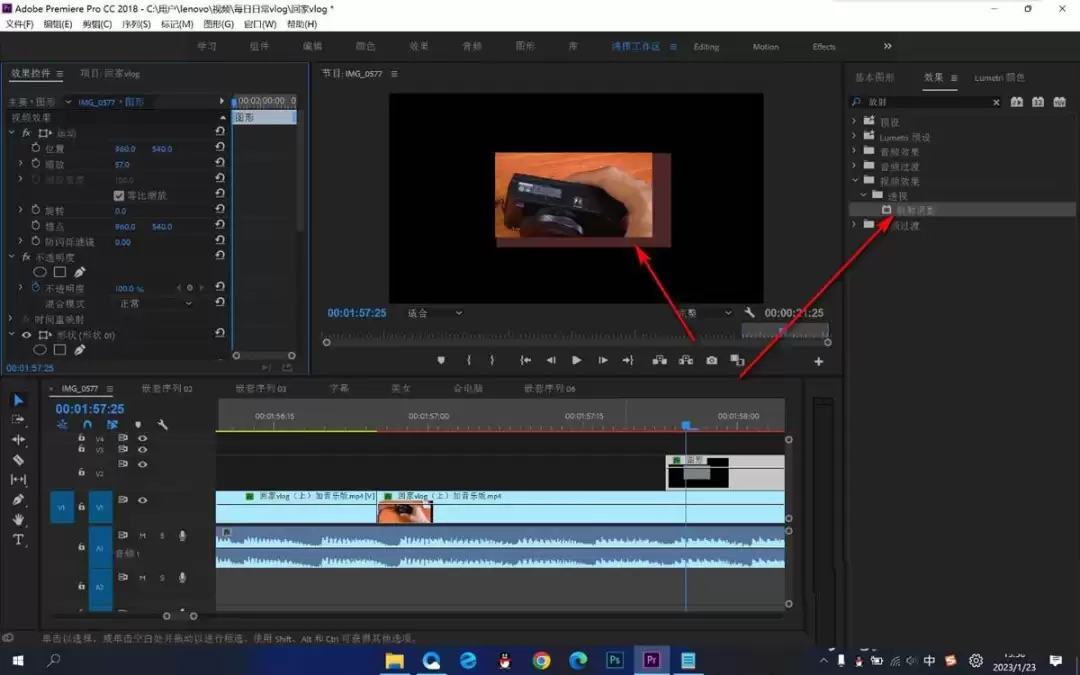Toggle snap magnet in timeline
The image size is (1080, 675).
[87, 424]
